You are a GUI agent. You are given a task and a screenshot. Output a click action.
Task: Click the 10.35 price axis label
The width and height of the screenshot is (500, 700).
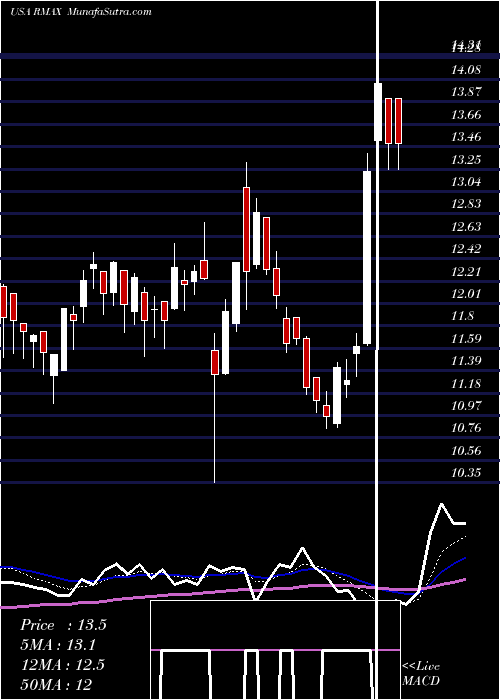pos(466,473)
